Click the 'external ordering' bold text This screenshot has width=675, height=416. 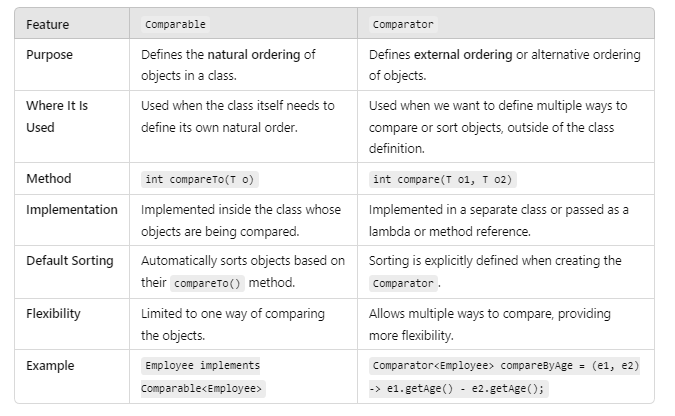(x=463, y=55)
